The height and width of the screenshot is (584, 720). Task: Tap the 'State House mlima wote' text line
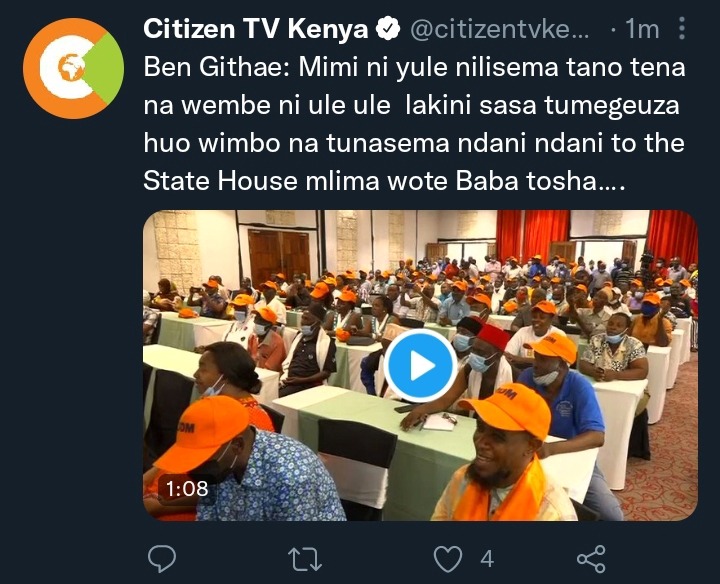click(295, 181)
